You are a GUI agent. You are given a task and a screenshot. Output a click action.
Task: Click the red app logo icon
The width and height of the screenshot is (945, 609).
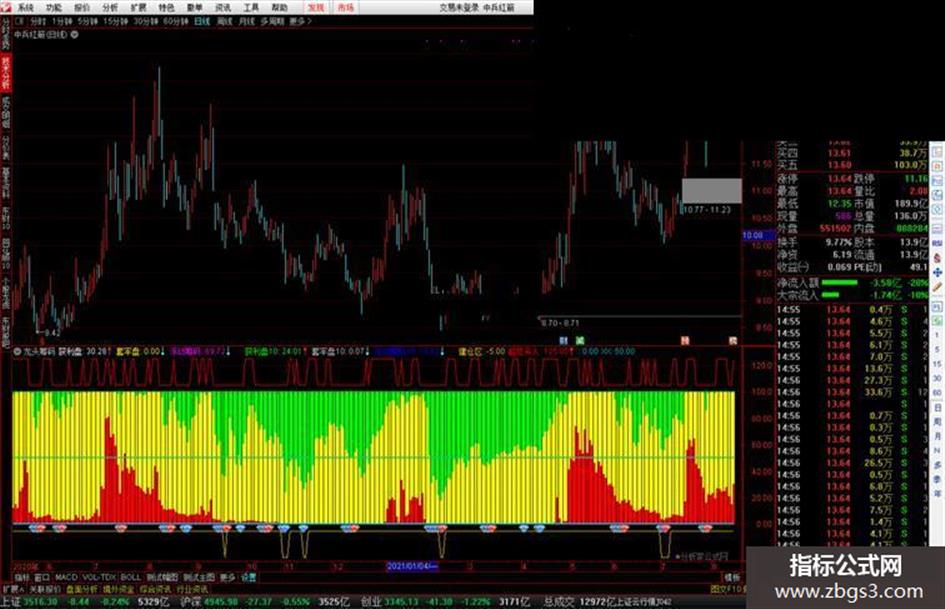click(6, 7)
